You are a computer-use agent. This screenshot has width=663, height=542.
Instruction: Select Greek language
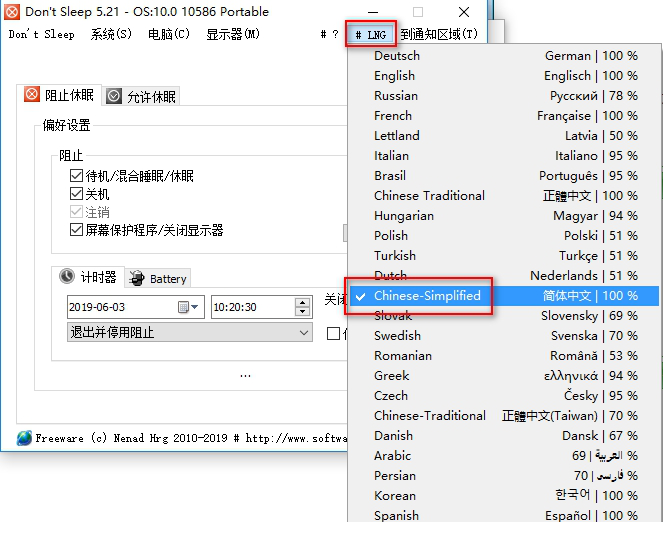506,375
